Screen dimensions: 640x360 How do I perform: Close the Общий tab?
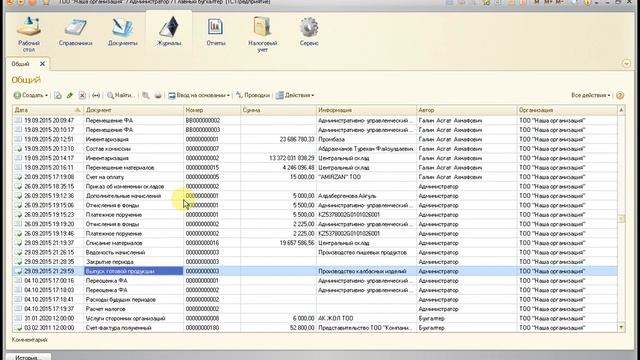(42, 64)
